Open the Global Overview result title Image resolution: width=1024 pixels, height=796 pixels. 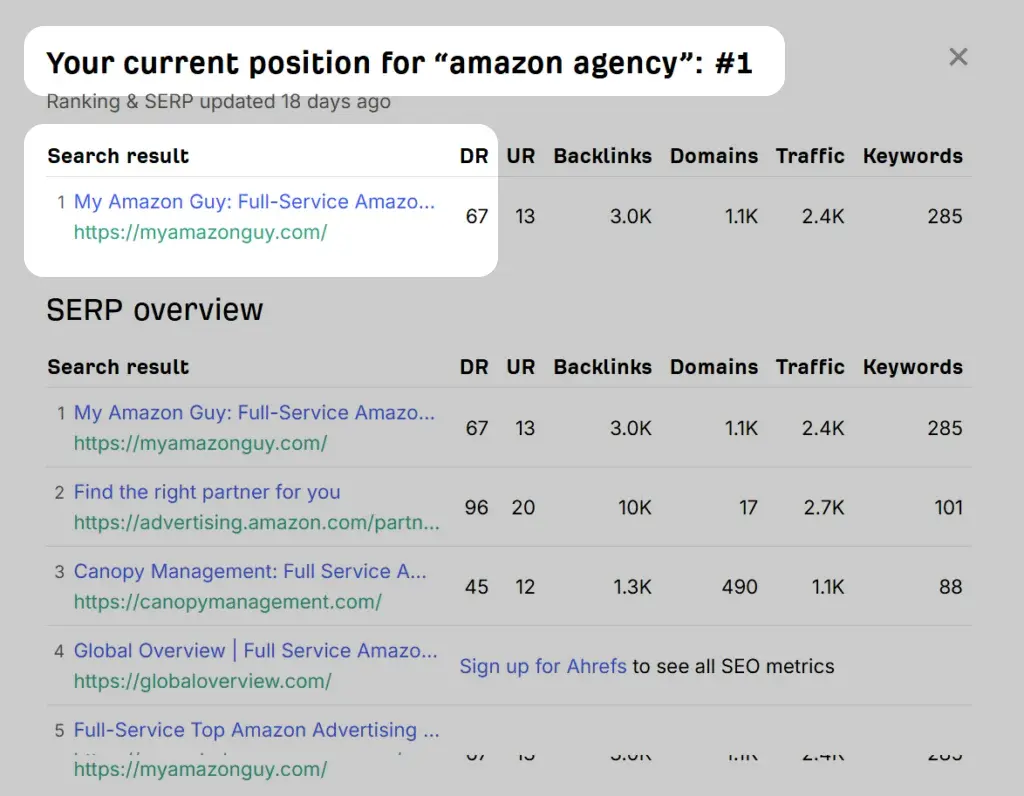(x=255, y=651)
